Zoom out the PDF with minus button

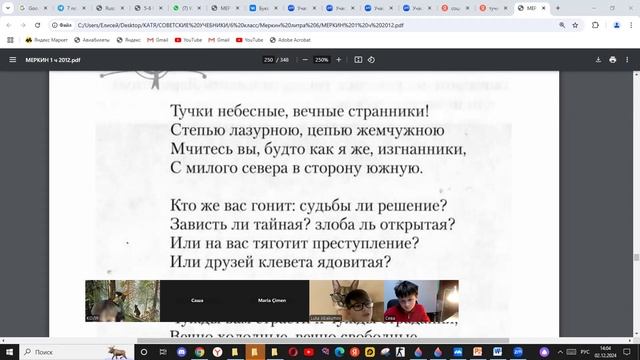(x=305, y=60)
